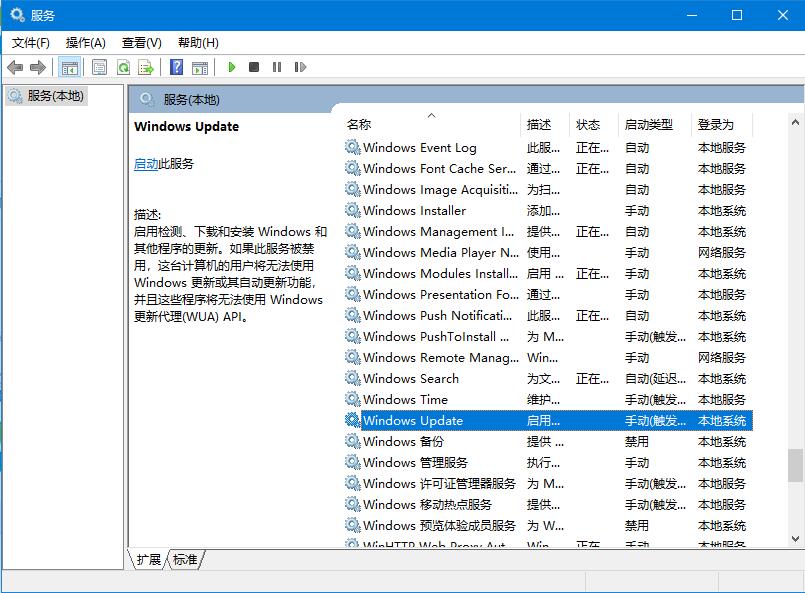
Task: Click the Back arrow toolbar icon
Action: [15, 67]
